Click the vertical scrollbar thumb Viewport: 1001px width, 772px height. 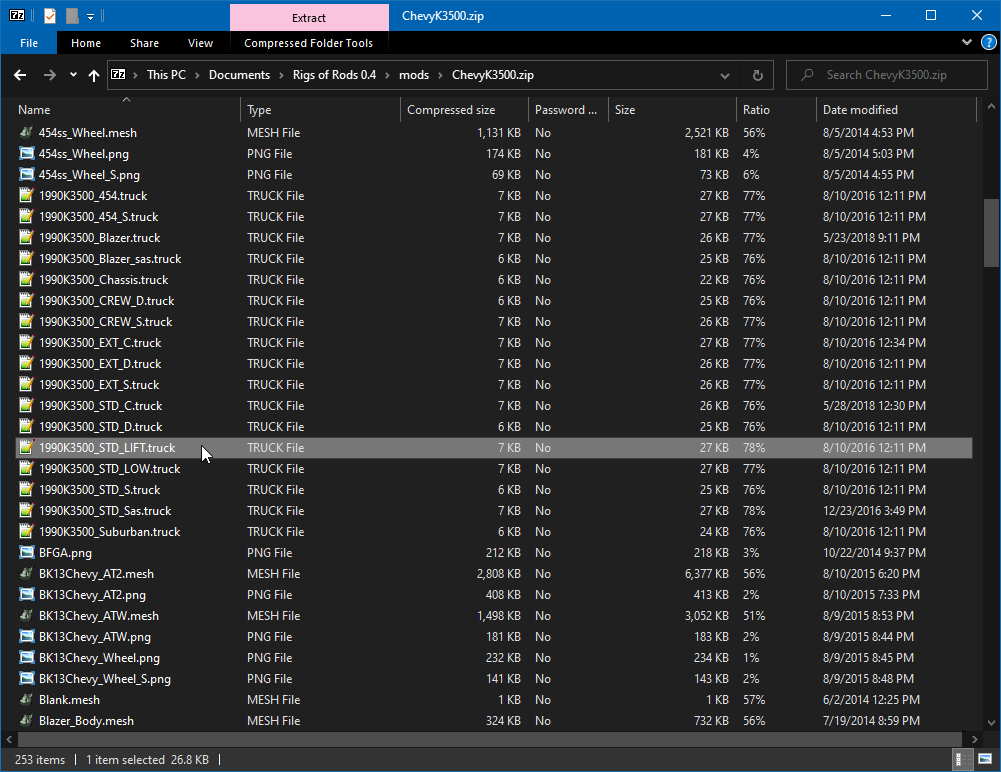991,233
